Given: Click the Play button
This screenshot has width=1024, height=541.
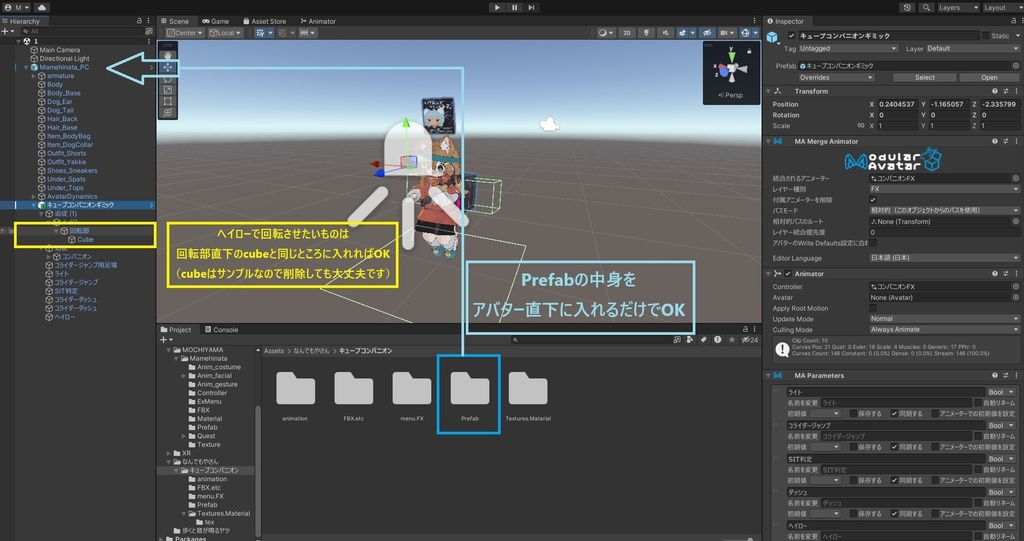Looking at the screenshot, I should point(497,7).
